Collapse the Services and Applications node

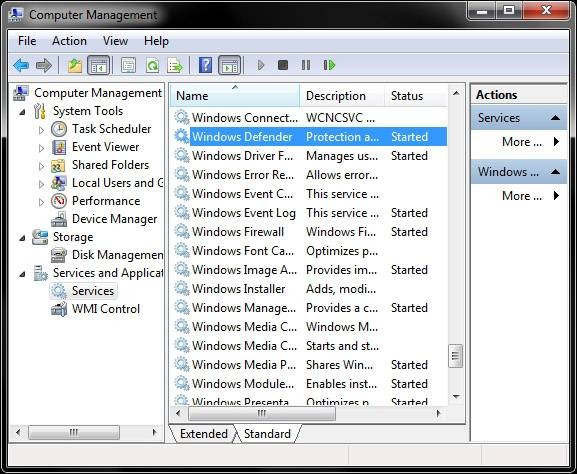click(22, 274)
